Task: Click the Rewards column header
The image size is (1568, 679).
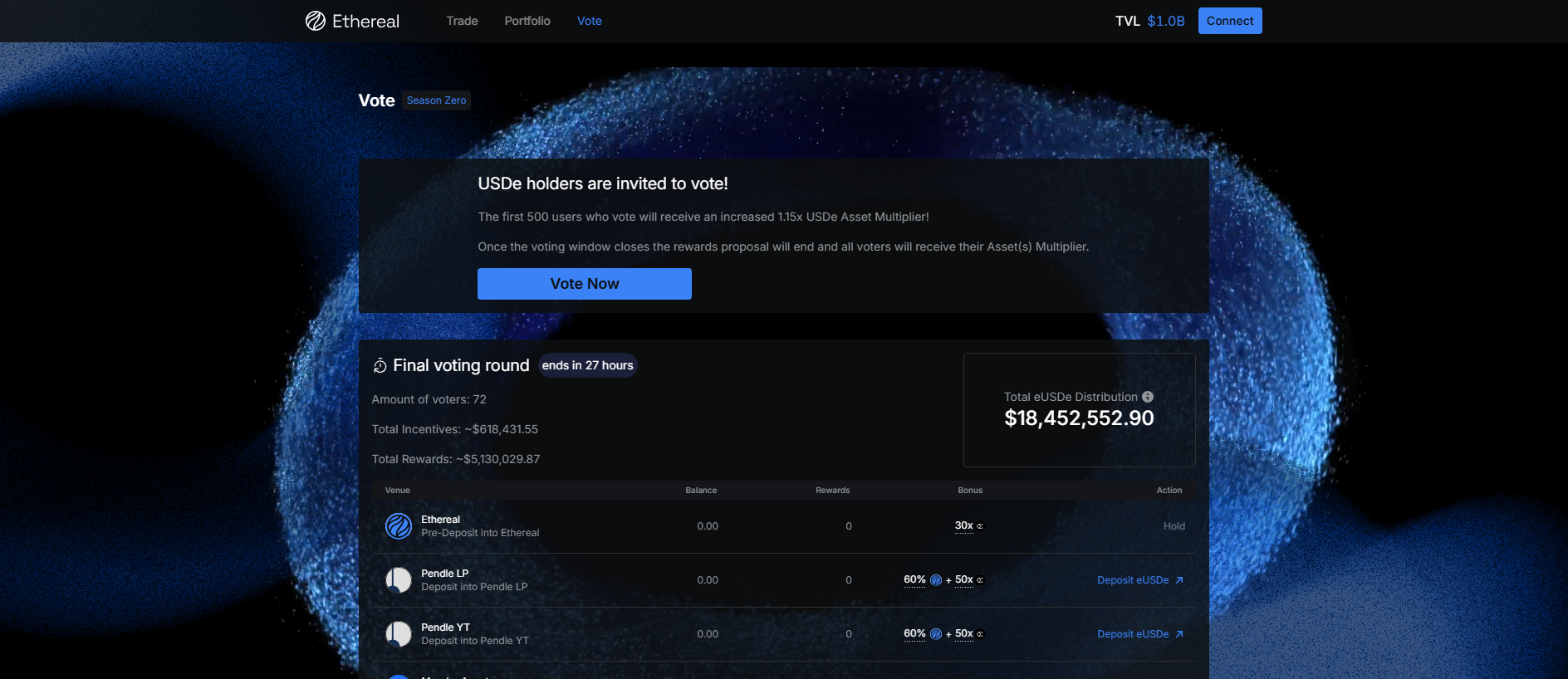Action: [833, 491]
